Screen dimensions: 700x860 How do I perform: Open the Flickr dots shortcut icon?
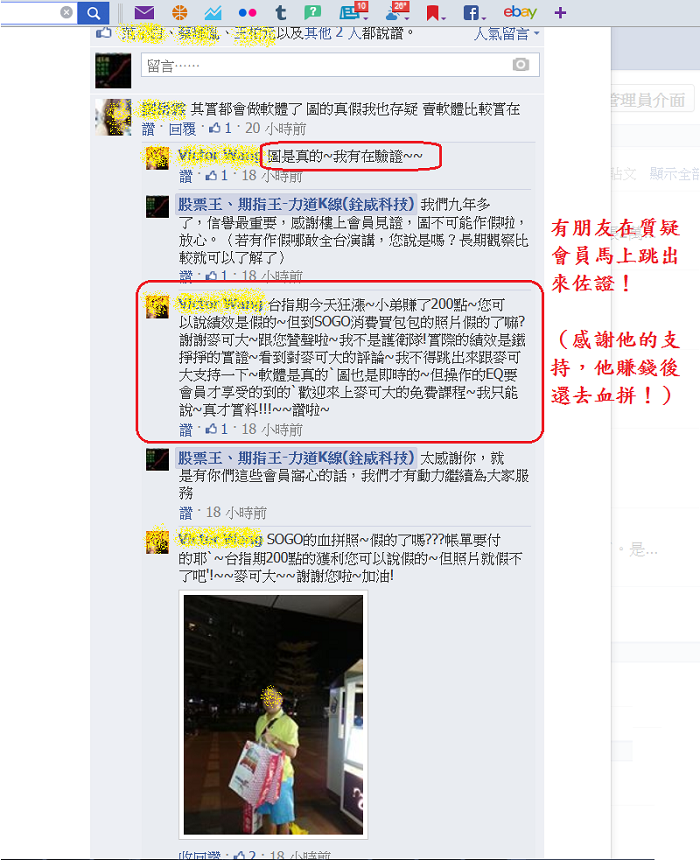(x=247, y=13)
